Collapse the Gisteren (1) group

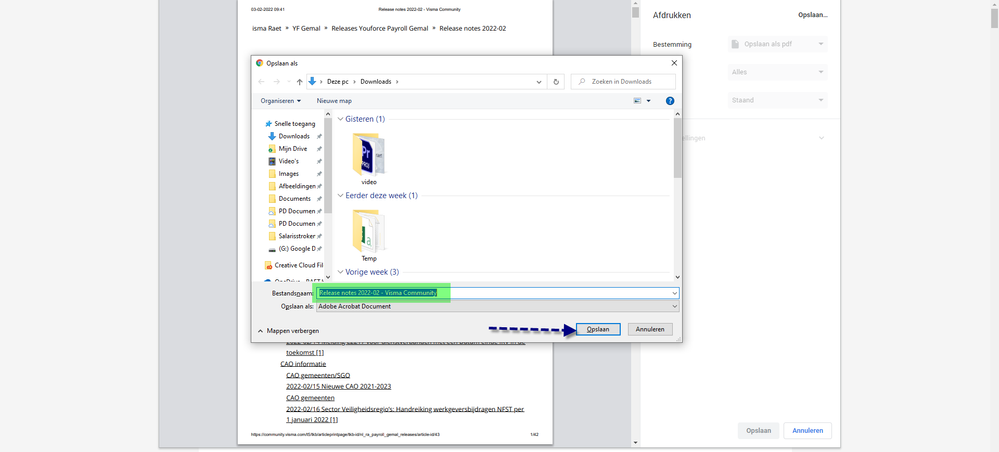340,119
